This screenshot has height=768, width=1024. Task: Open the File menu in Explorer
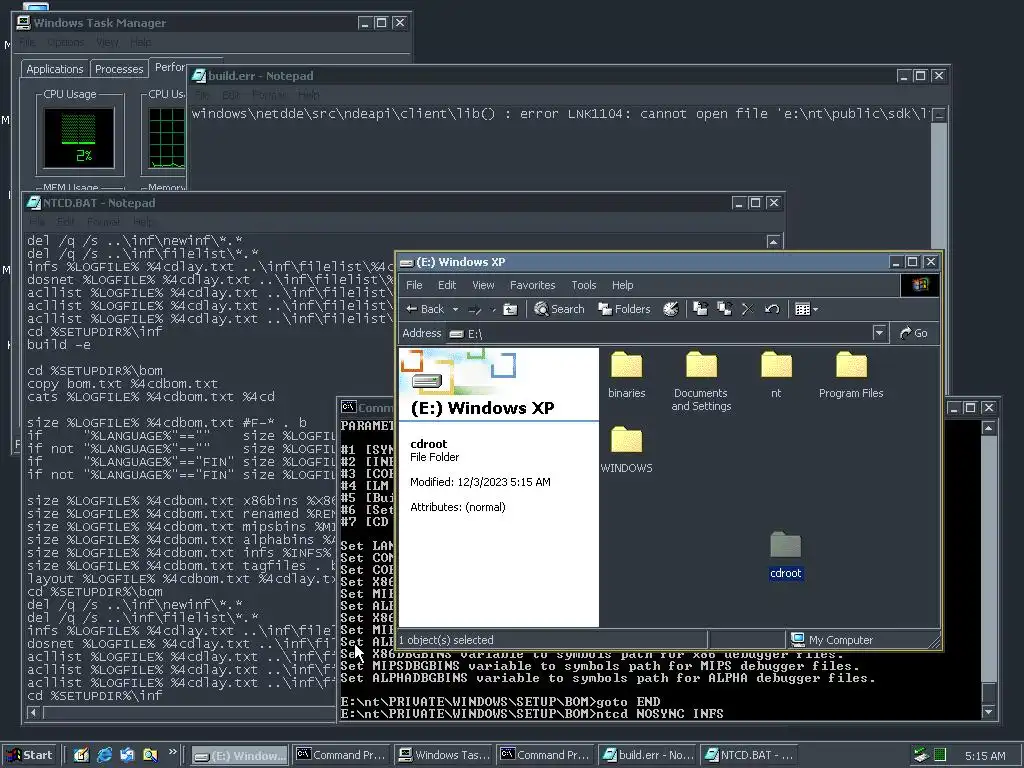[414, 285]
